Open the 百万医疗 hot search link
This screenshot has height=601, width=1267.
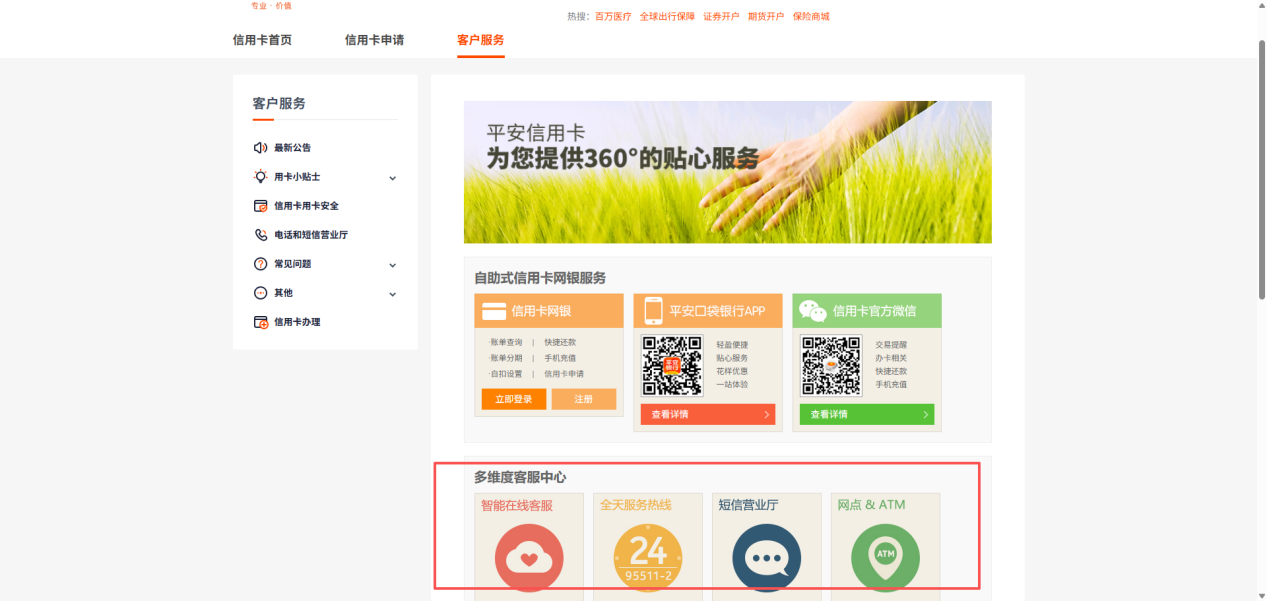click(613, 17)
